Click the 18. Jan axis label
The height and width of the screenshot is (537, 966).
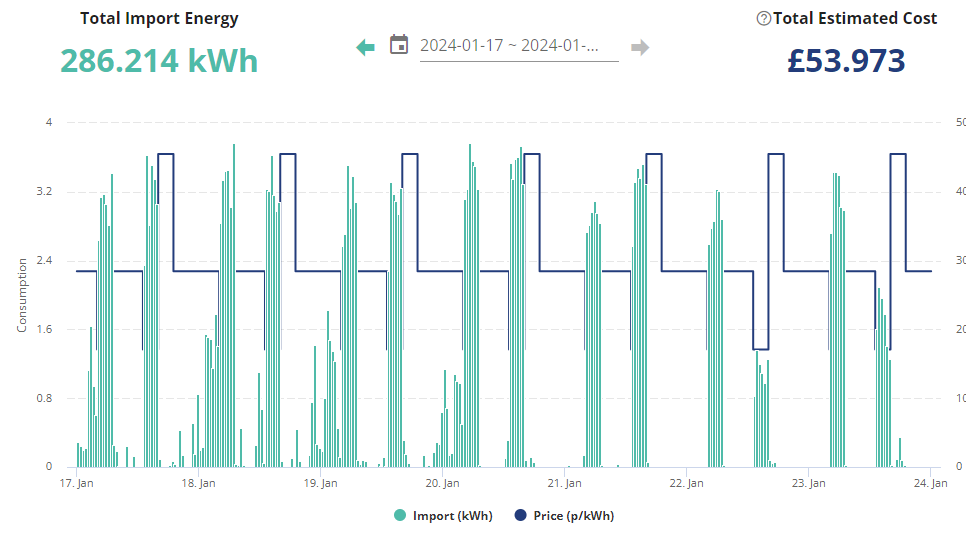point(198,483)
